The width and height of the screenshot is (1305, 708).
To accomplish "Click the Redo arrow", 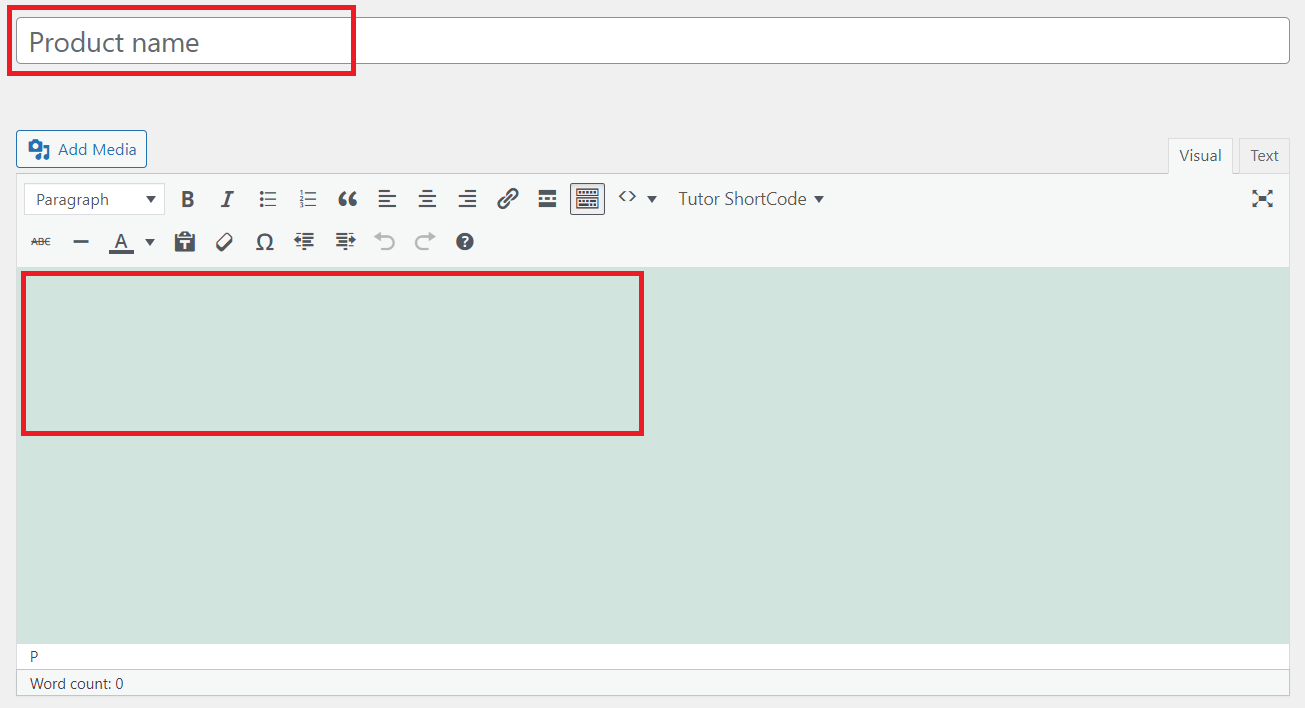I will click(x=425, y=242).
